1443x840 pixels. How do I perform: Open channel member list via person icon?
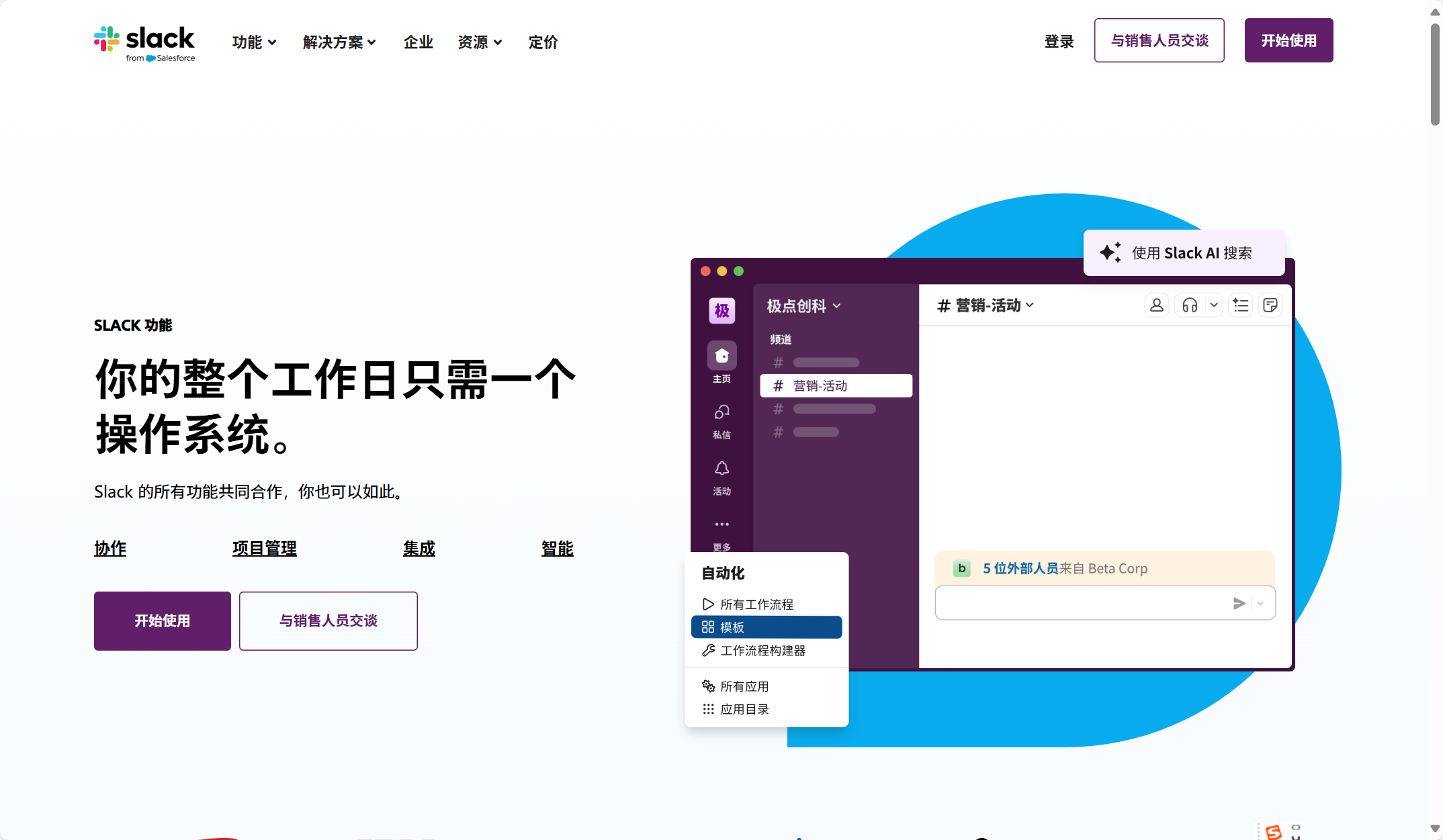tap(1157, 305)
